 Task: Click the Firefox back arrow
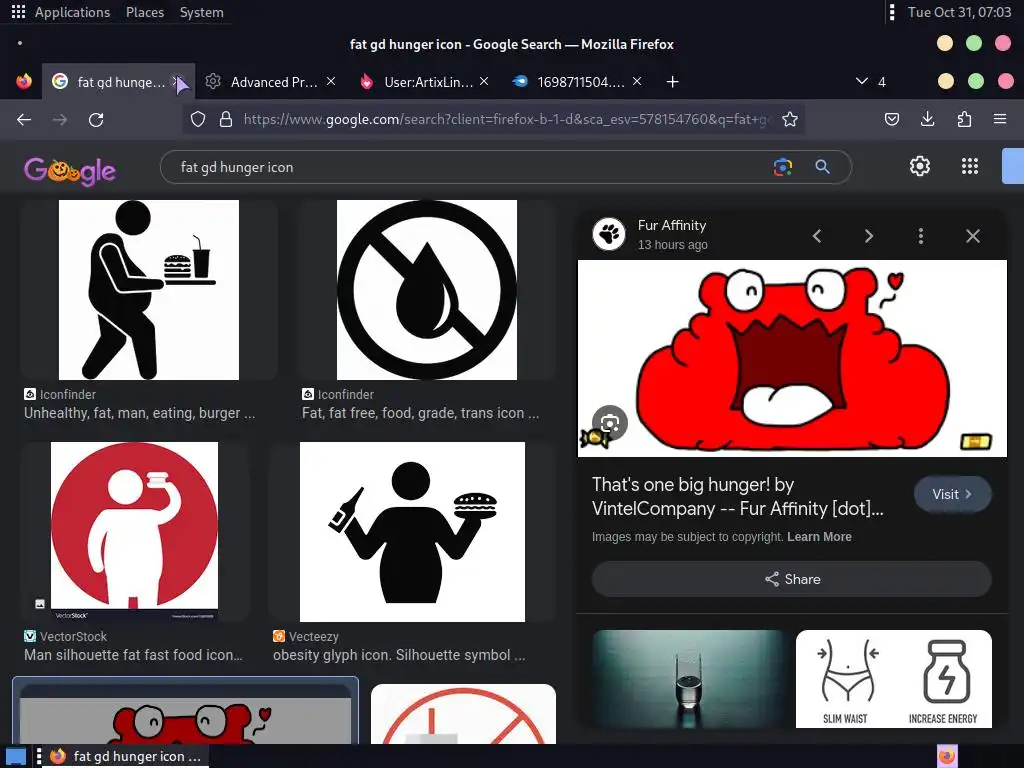(x=24, y=120)
